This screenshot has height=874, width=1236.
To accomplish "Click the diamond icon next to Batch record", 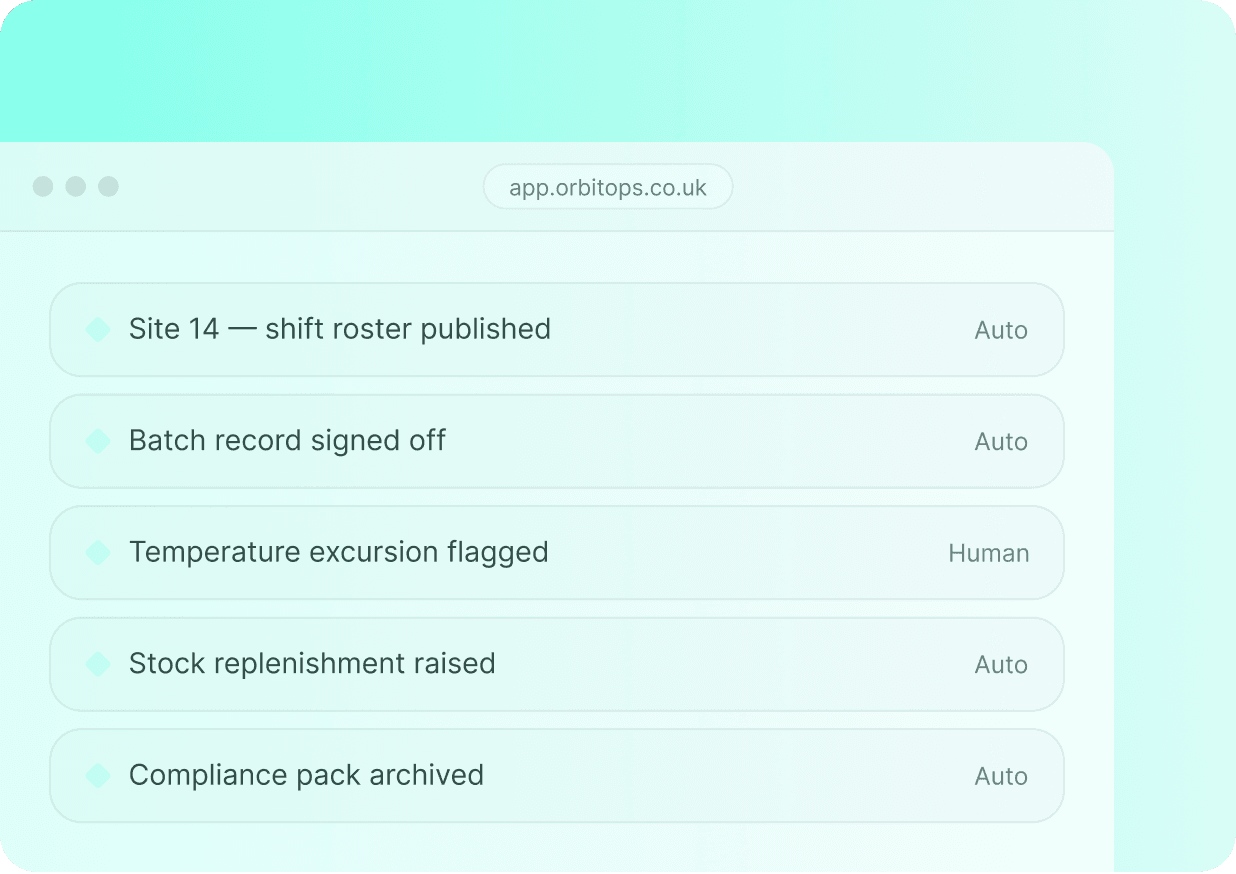I will (x=98, y=441).
